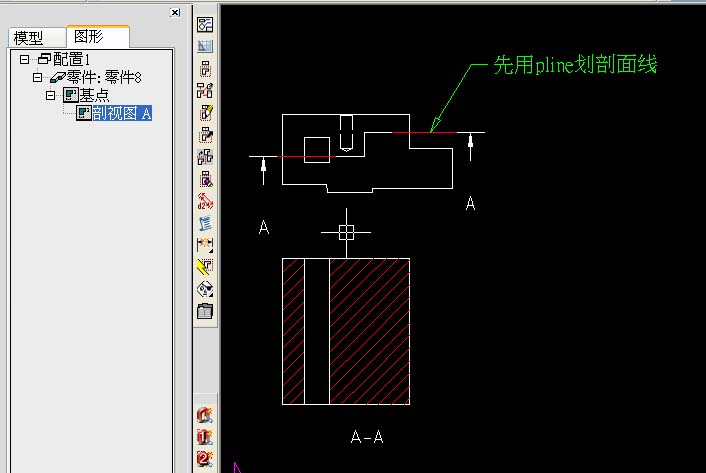Select the edit view icon with pencil
The width and height of the screenshot is (706, 473).
tap(205, 113)
